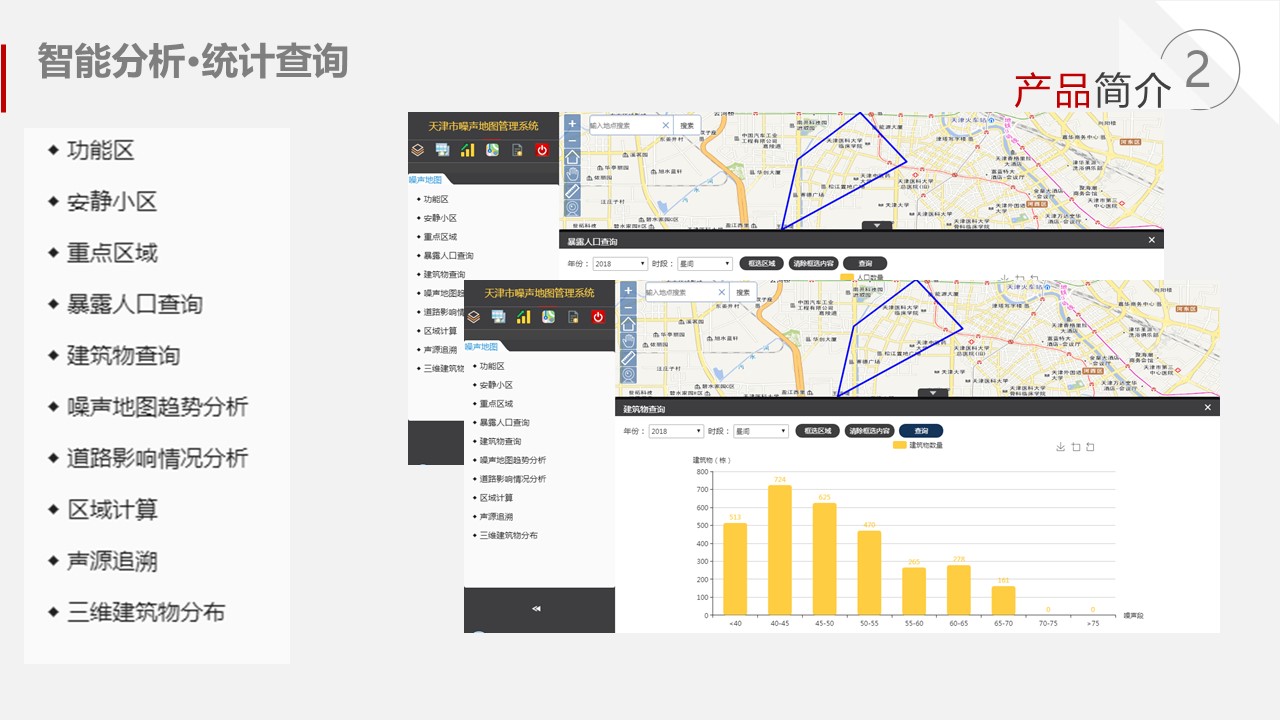The image size is (1280, 720).
Task: Open the 年份 dropdown in the 暴露人口查询 panel
Action: [x=620, y=264]
